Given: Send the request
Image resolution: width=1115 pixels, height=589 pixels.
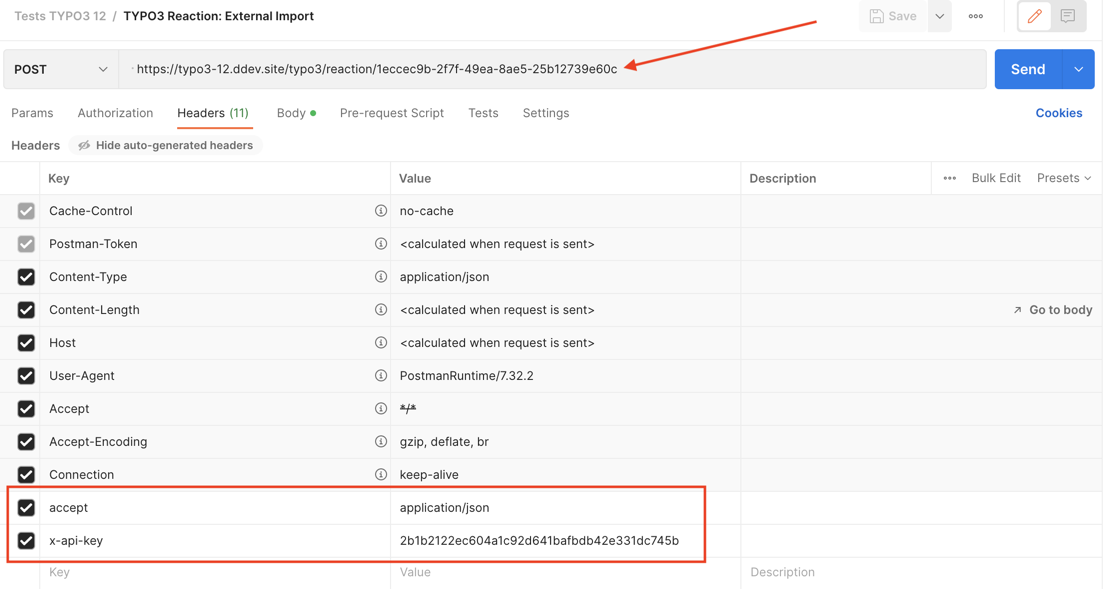Looking at the screenshot, I should (x=1027, y=69).
